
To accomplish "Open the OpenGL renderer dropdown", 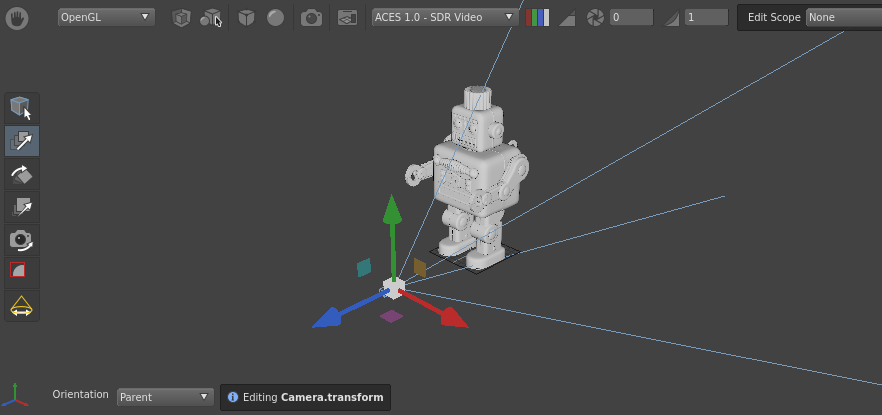I will click(x=106, y=17).
